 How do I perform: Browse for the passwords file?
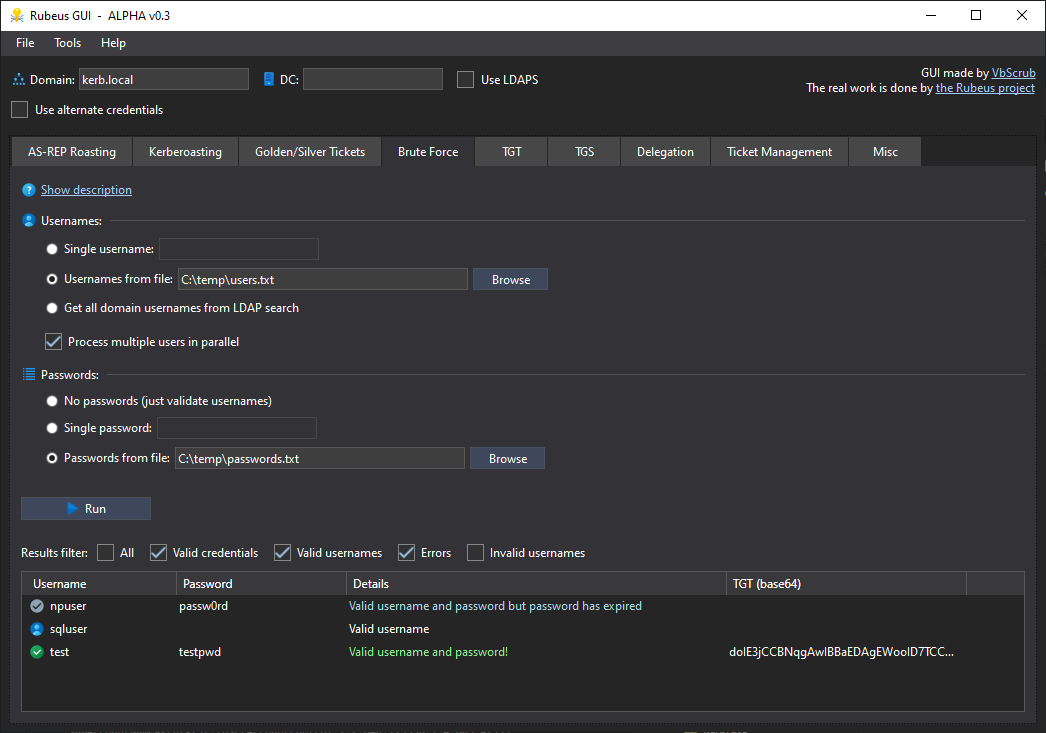pyautogui.click(x=508, y=458)
